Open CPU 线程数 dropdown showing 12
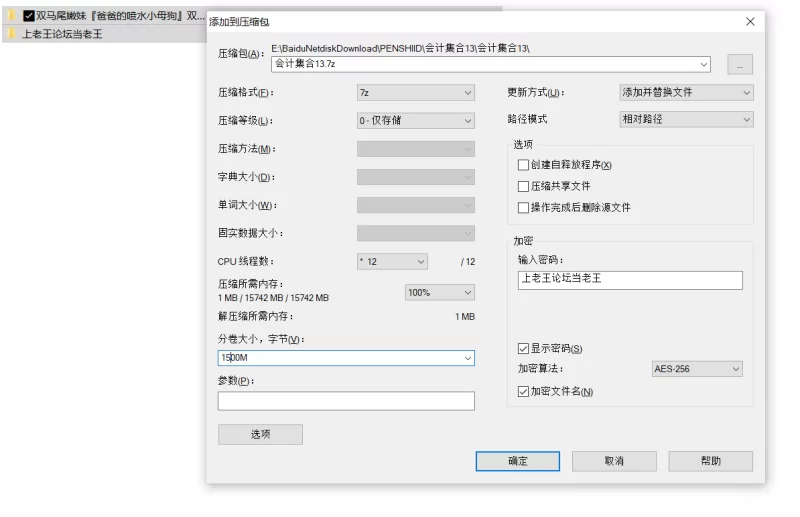The image size is (800, 517). coord(392,261)
